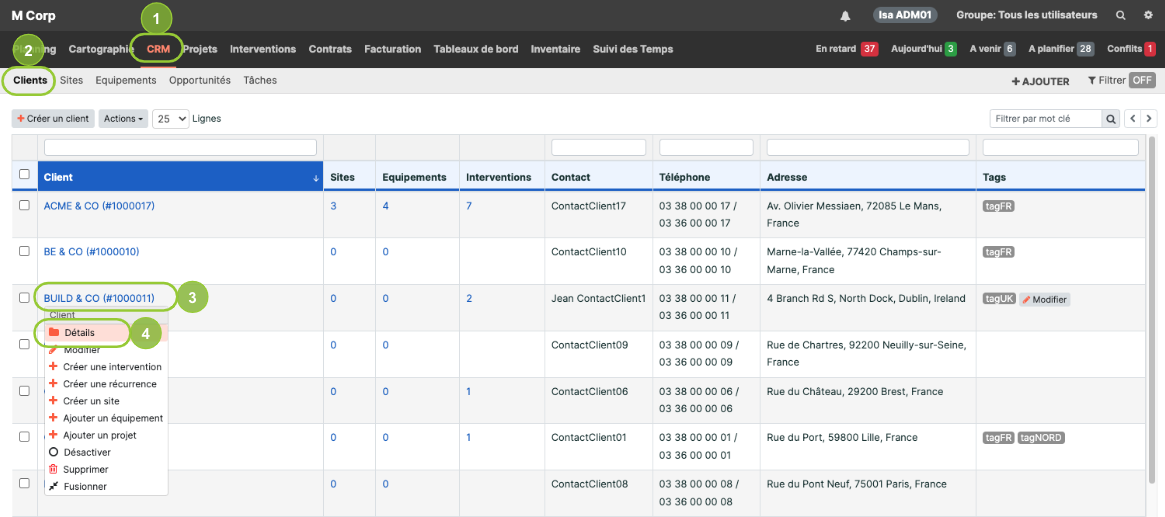This screenshot has width=1165, height=517.
Task: Click the A venir 6 counter
Action: [993, 49]
